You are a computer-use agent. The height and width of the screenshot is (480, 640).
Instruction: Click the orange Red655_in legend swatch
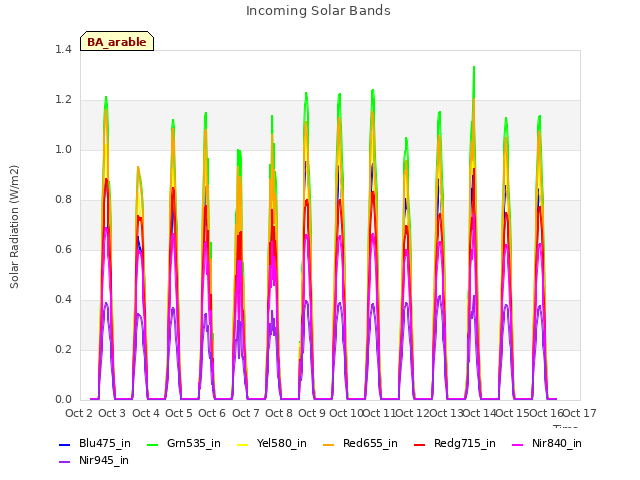tap(329, 444)
